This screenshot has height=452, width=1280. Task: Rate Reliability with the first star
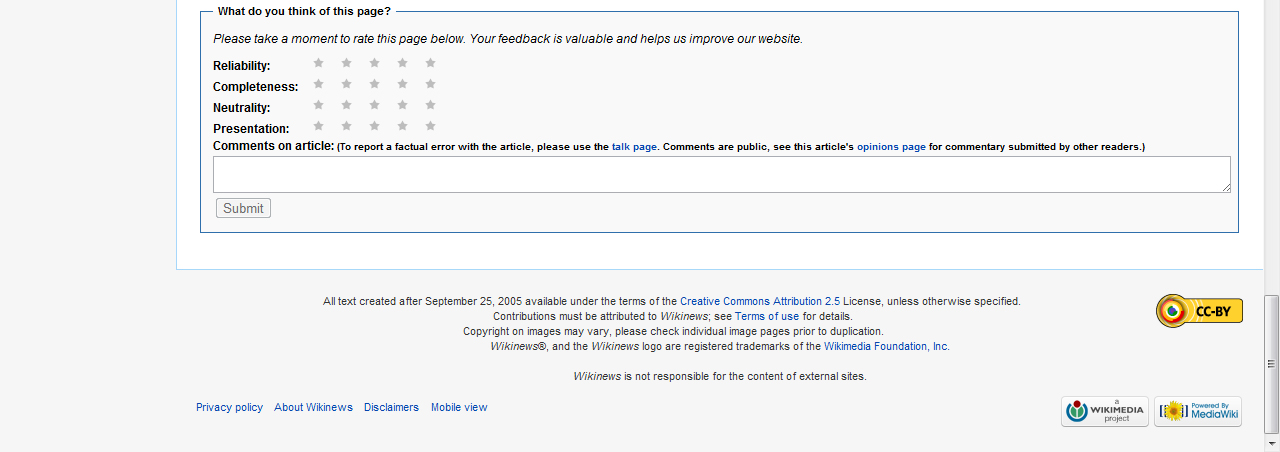point(319,63)
